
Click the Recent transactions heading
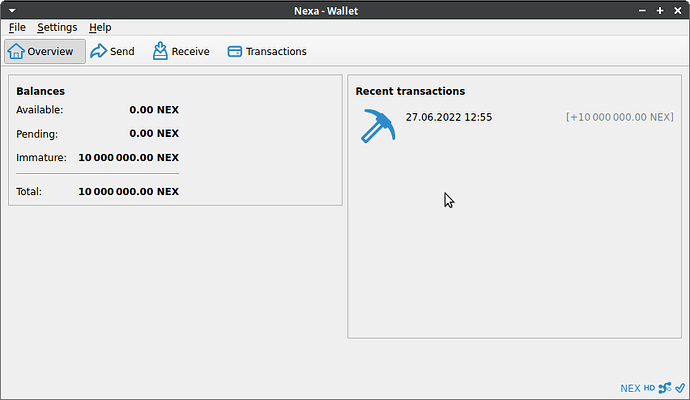pos(410,91)
